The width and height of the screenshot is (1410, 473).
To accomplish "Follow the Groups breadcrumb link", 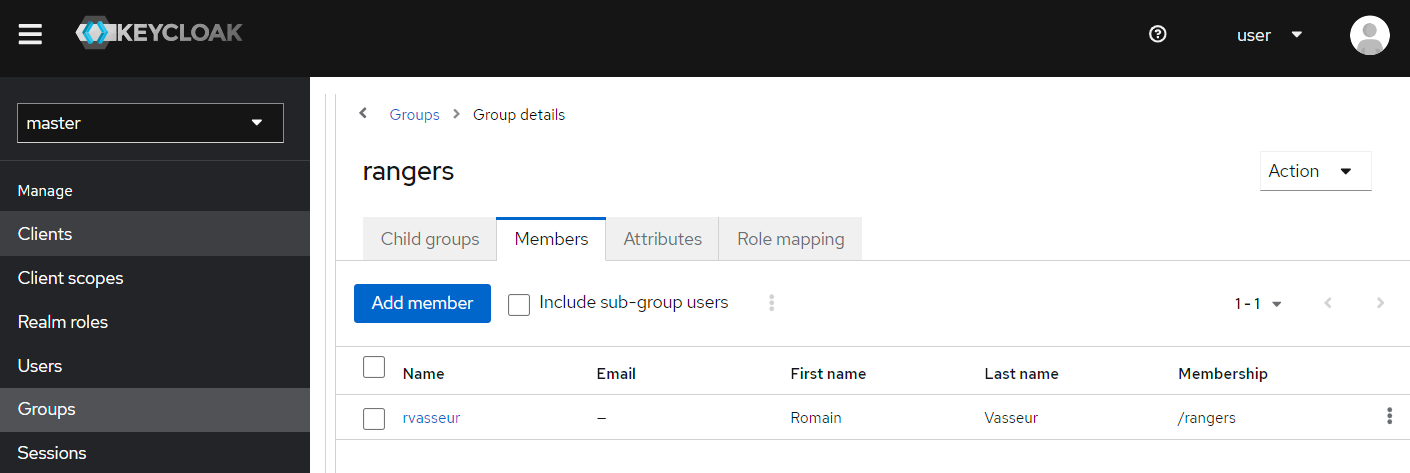I will pos(415,115).
